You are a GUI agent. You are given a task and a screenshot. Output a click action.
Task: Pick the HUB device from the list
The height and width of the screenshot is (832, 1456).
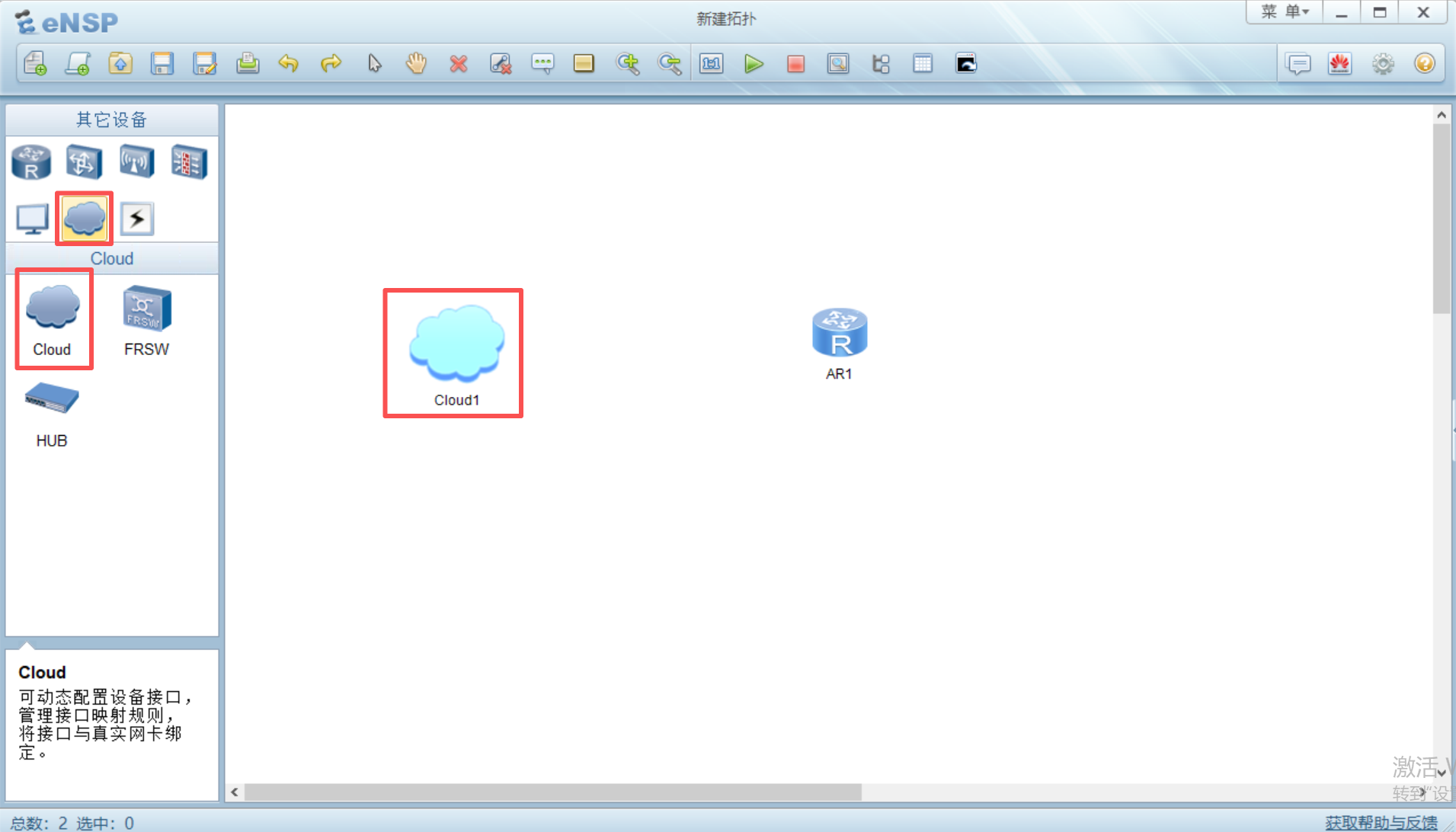click(x=52, y=411)
